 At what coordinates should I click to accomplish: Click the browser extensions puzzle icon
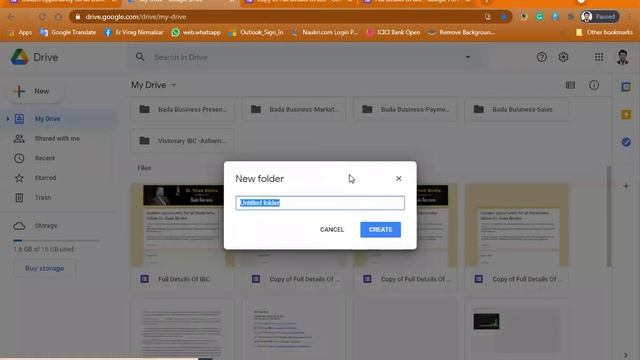click(x=571, y=17)
